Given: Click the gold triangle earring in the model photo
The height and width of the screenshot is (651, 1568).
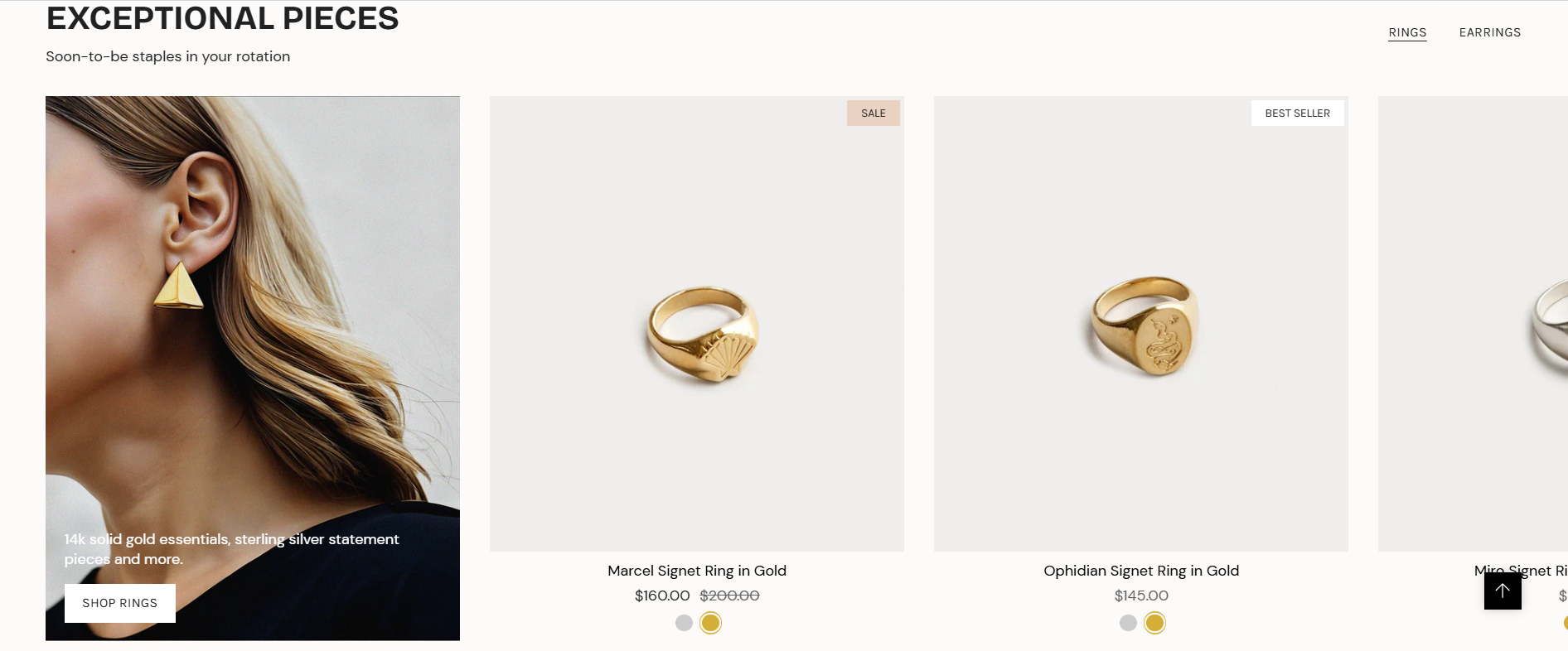Looking at the screenshot, I should (x=179, y=287).
